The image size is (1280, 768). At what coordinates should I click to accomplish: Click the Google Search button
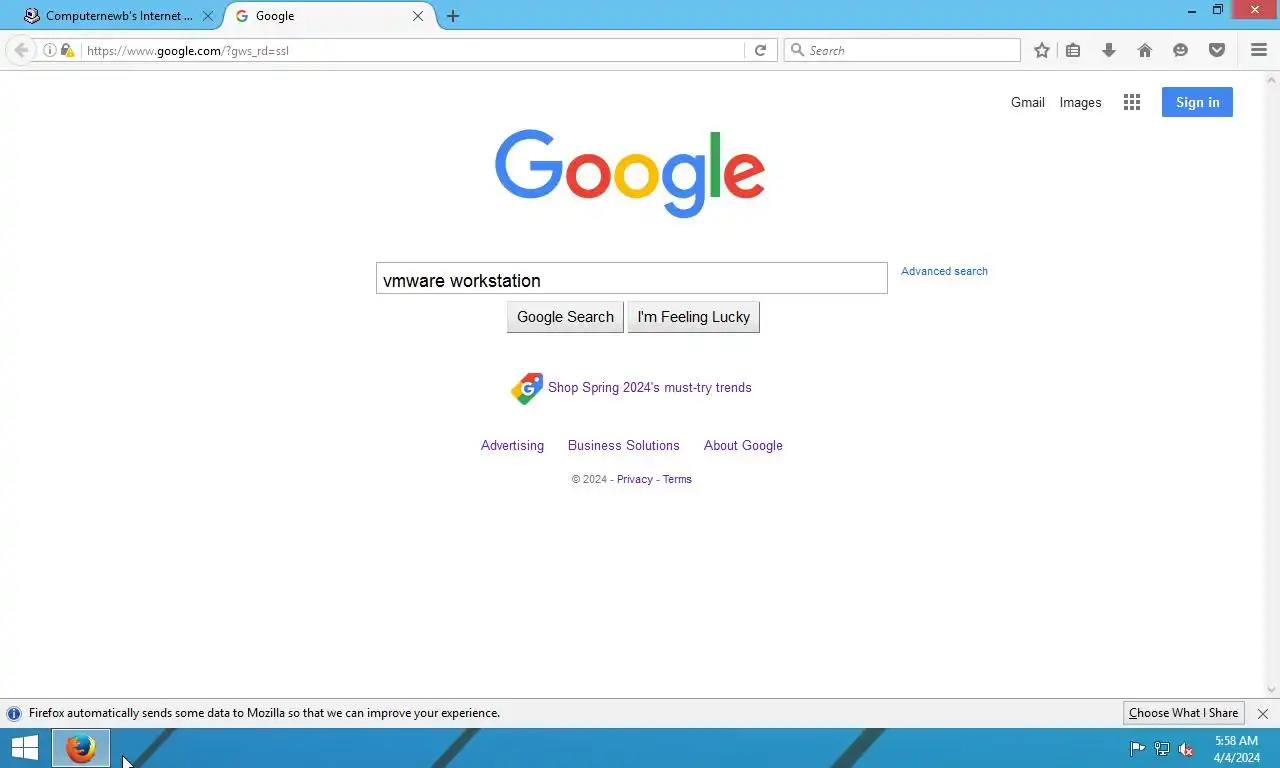click(565, 317)
